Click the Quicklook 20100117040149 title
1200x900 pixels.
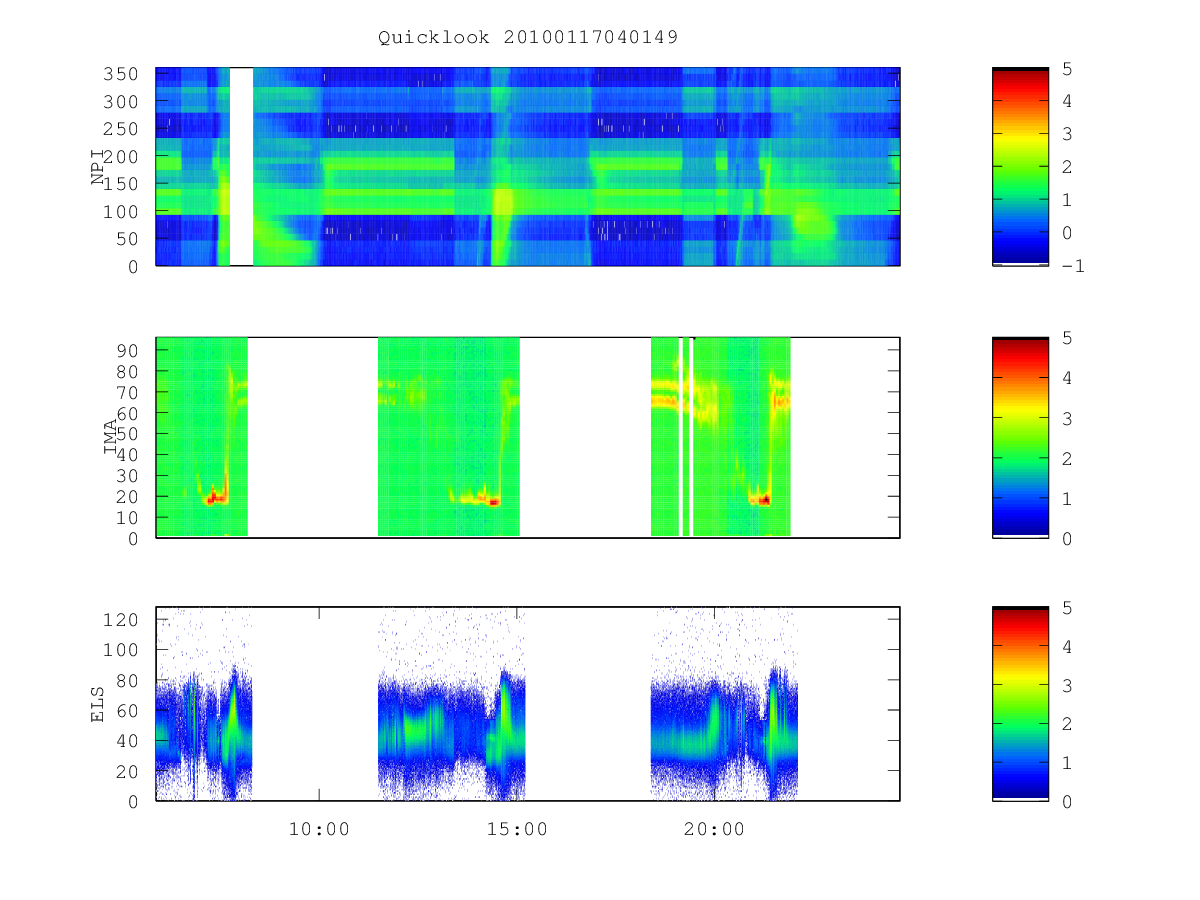(528, 37)
